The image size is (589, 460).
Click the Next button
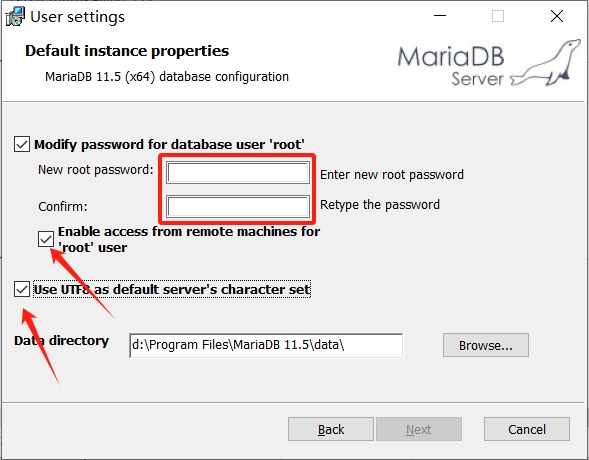[x=419, y=429]
